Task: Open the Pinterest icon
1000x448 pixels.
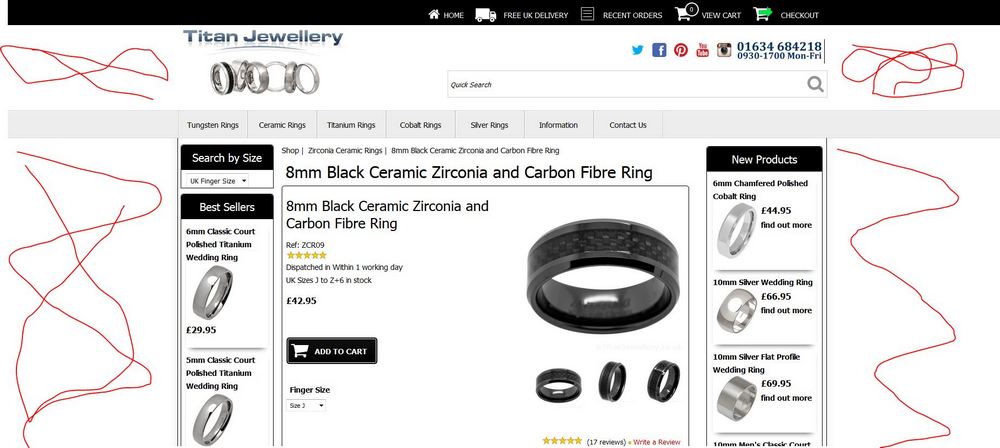Action: 680,50
